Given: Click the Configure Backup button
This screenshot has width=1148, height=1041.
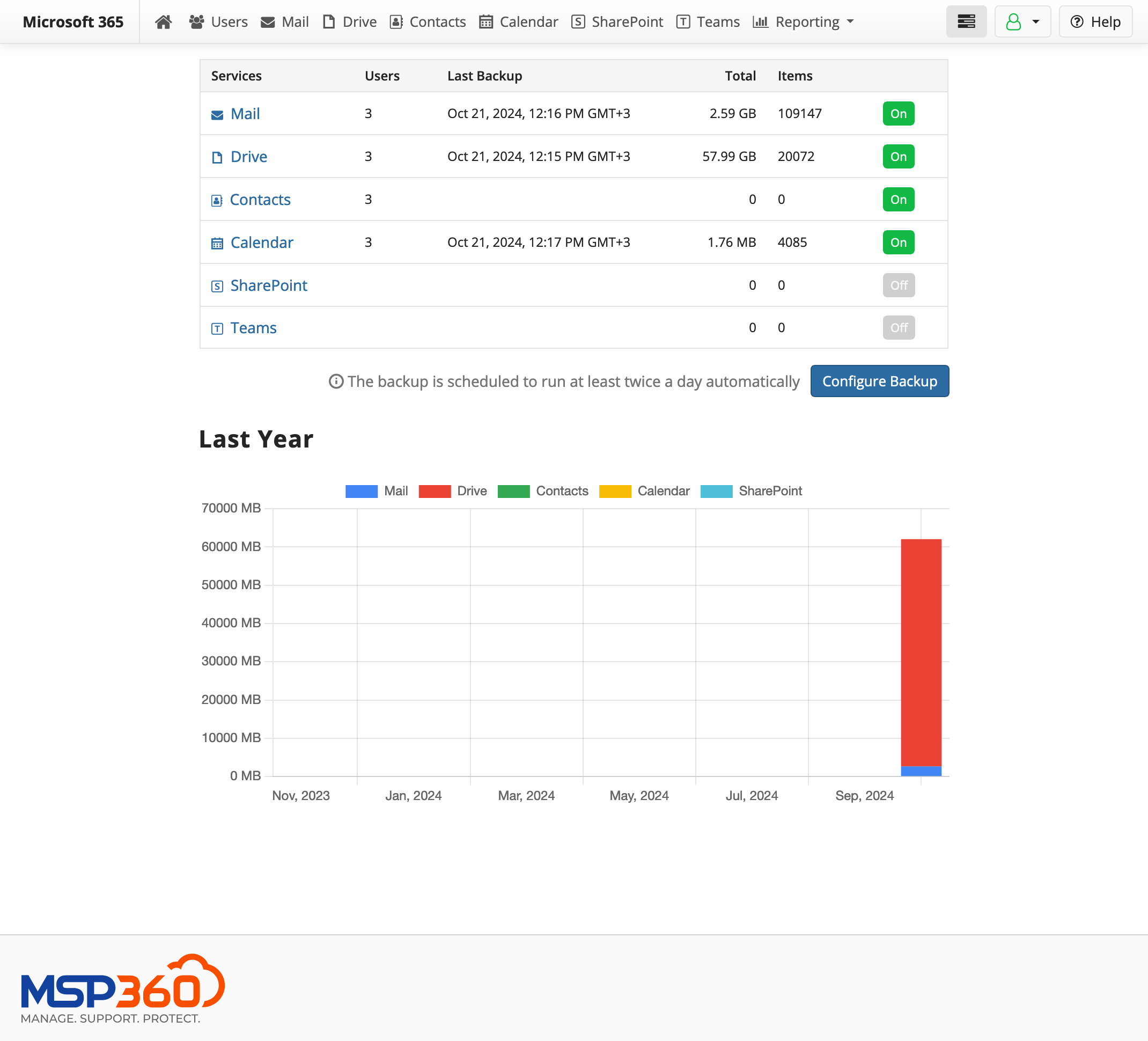Looking at the screenshot, I should (879, 381).
